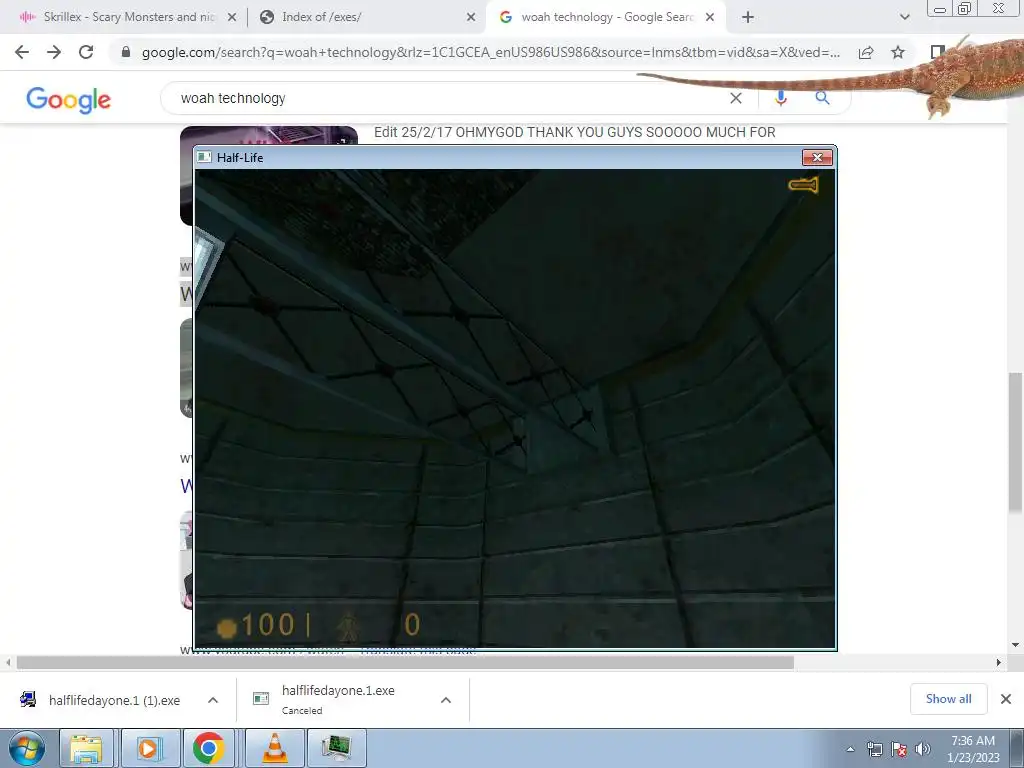Open Action Center flag icon
The image size is (1024, 768).
pyautogui.click(x=899, y=749)
